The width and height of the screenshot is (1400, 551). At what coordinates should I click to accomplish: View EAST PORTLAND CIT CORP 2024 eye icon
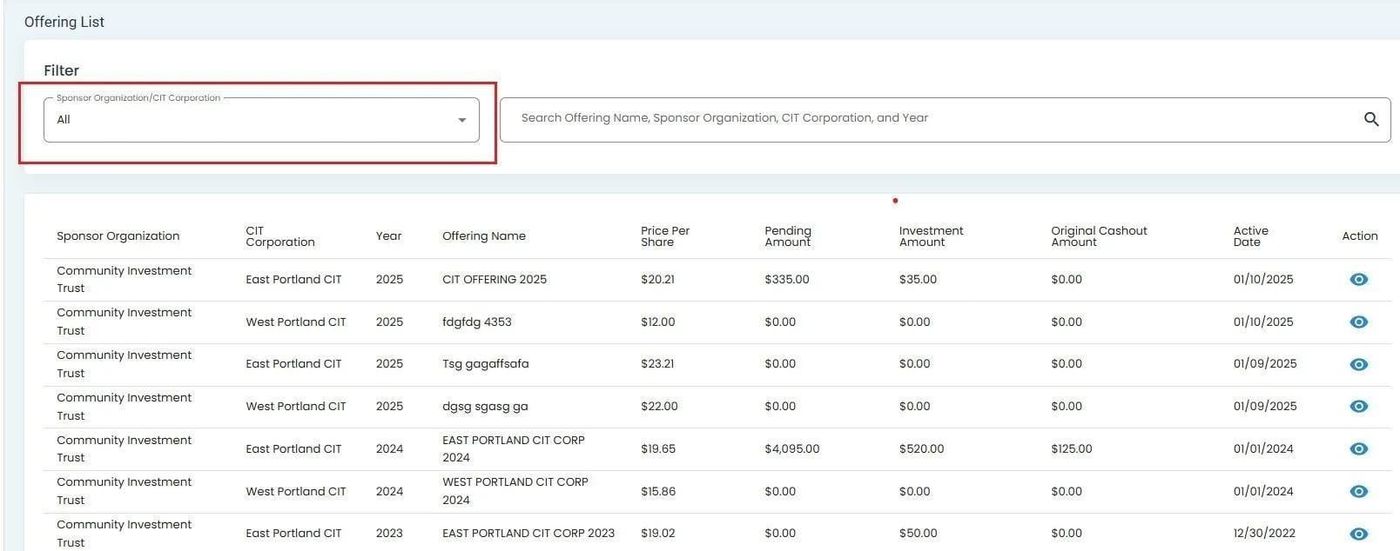[x=1358, y=449]
